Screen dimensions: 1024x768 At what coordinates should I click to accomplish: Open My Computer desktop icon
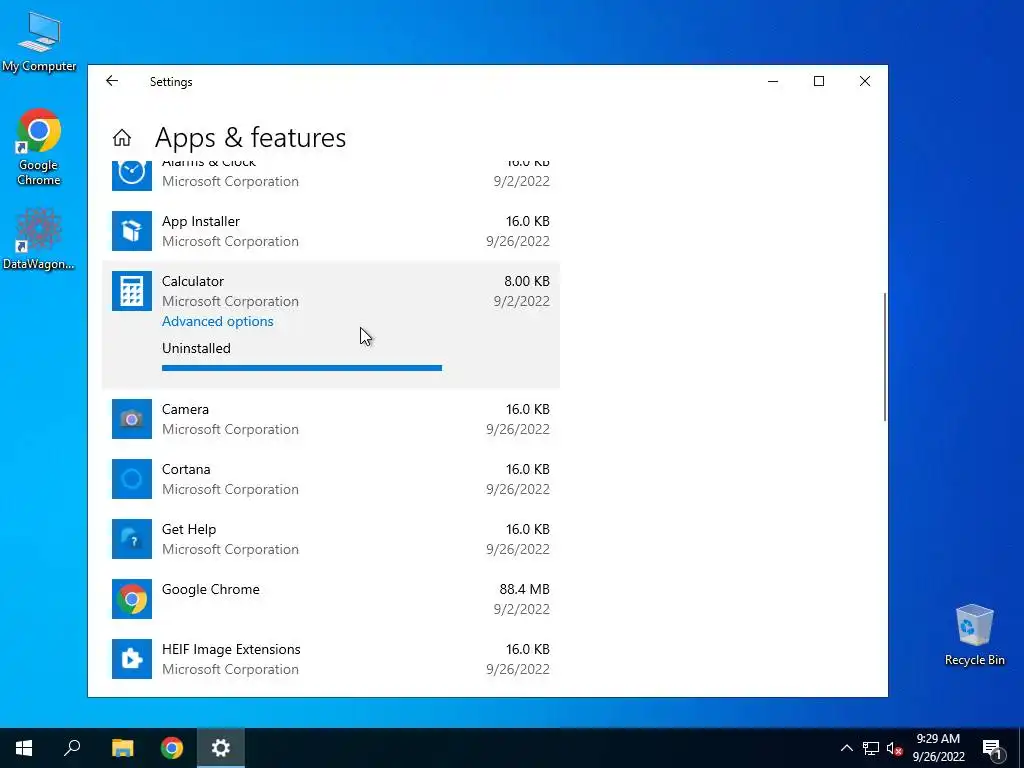click(39, 41)
